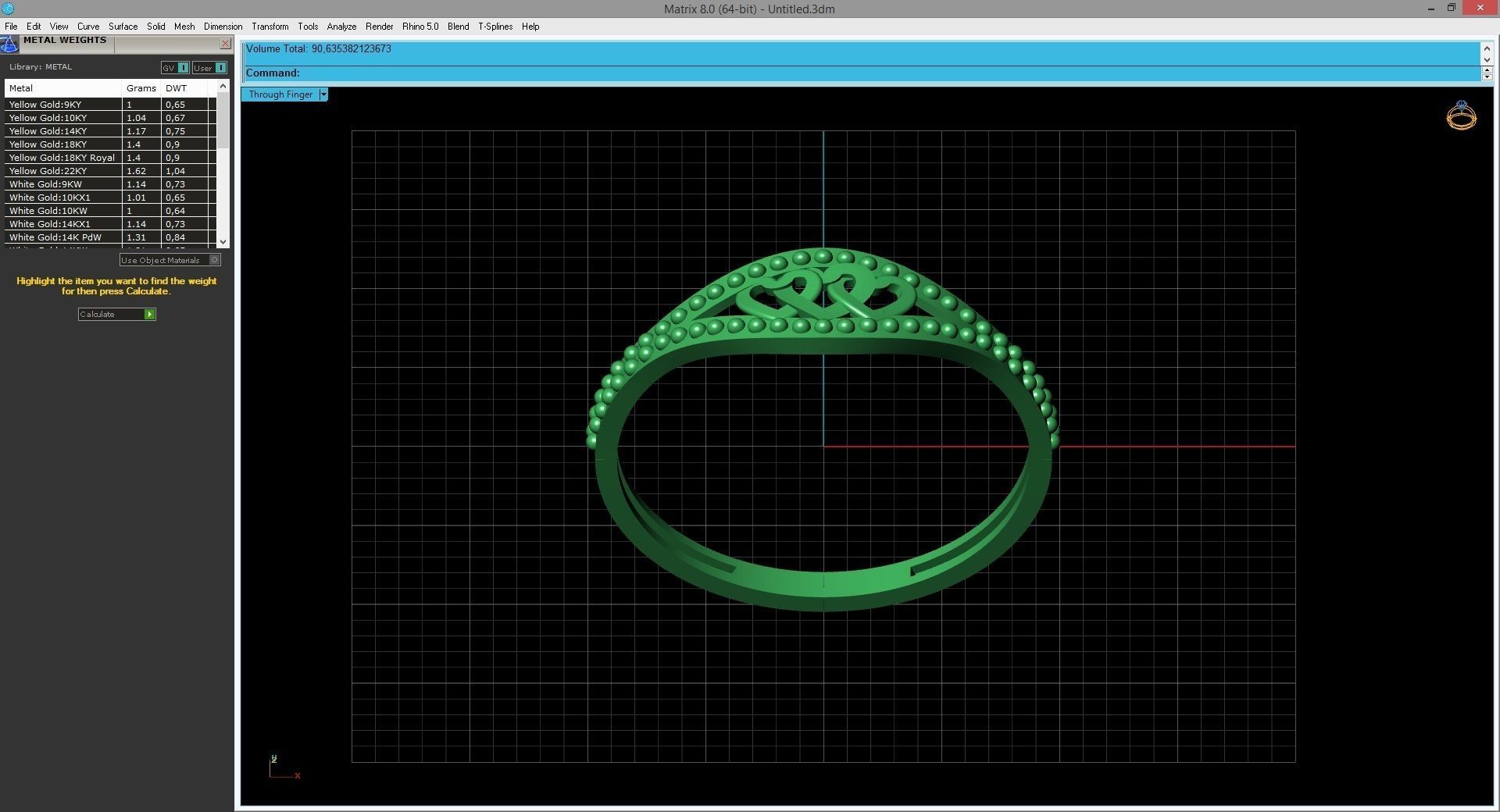
Task: Open the T-Splines menu
Action: 495,27
